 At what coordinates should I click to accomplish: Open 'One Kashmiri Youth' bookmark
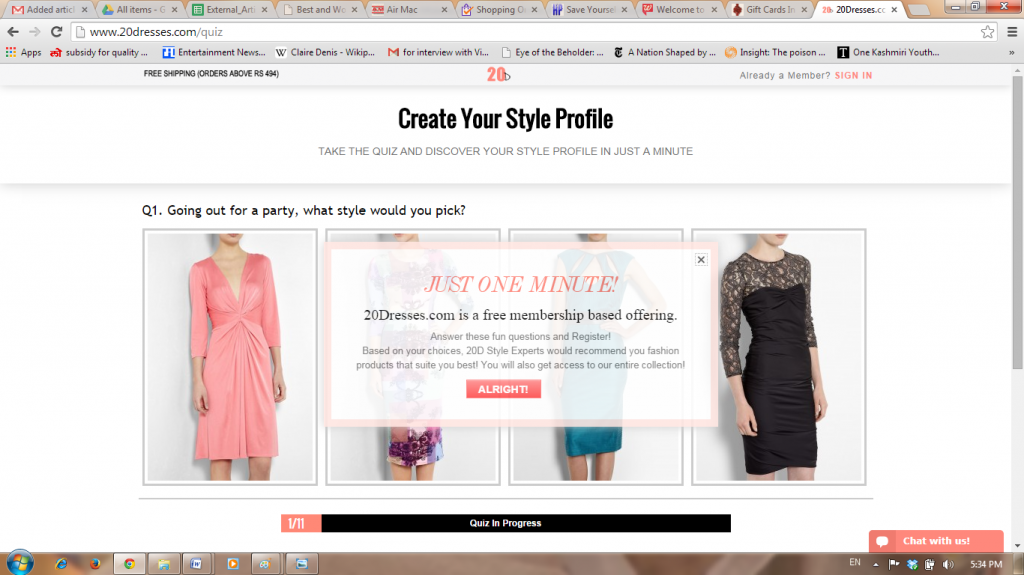coord(889,52)
